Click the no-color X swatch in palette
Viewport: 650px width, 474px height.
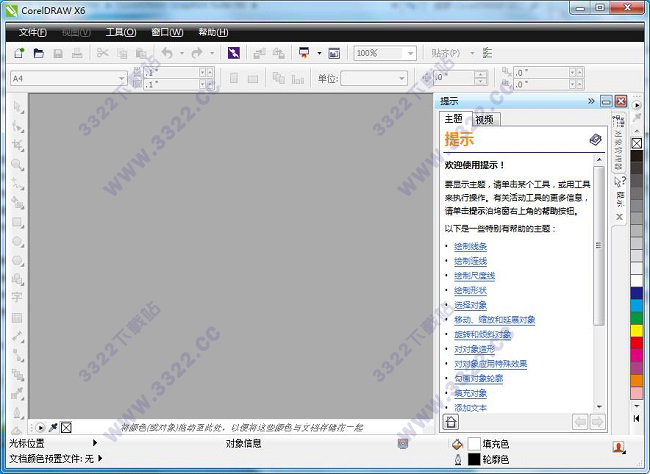point(636,143)
